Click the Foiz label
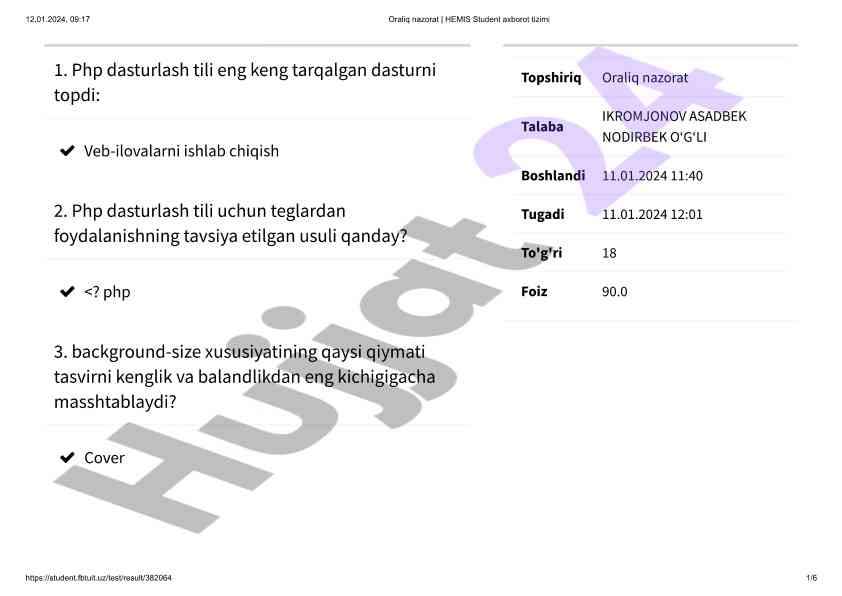 (x=534, y=292)
